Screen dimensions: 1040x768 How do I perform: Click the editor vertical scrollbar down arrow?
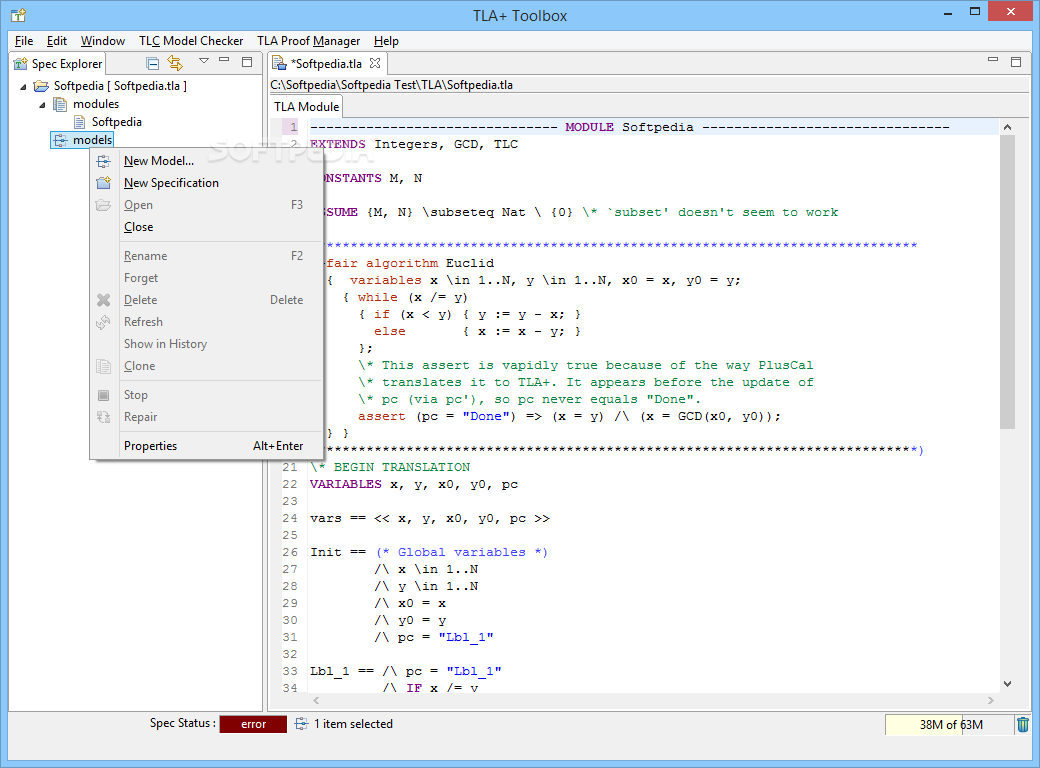[x=1008, y=684]
